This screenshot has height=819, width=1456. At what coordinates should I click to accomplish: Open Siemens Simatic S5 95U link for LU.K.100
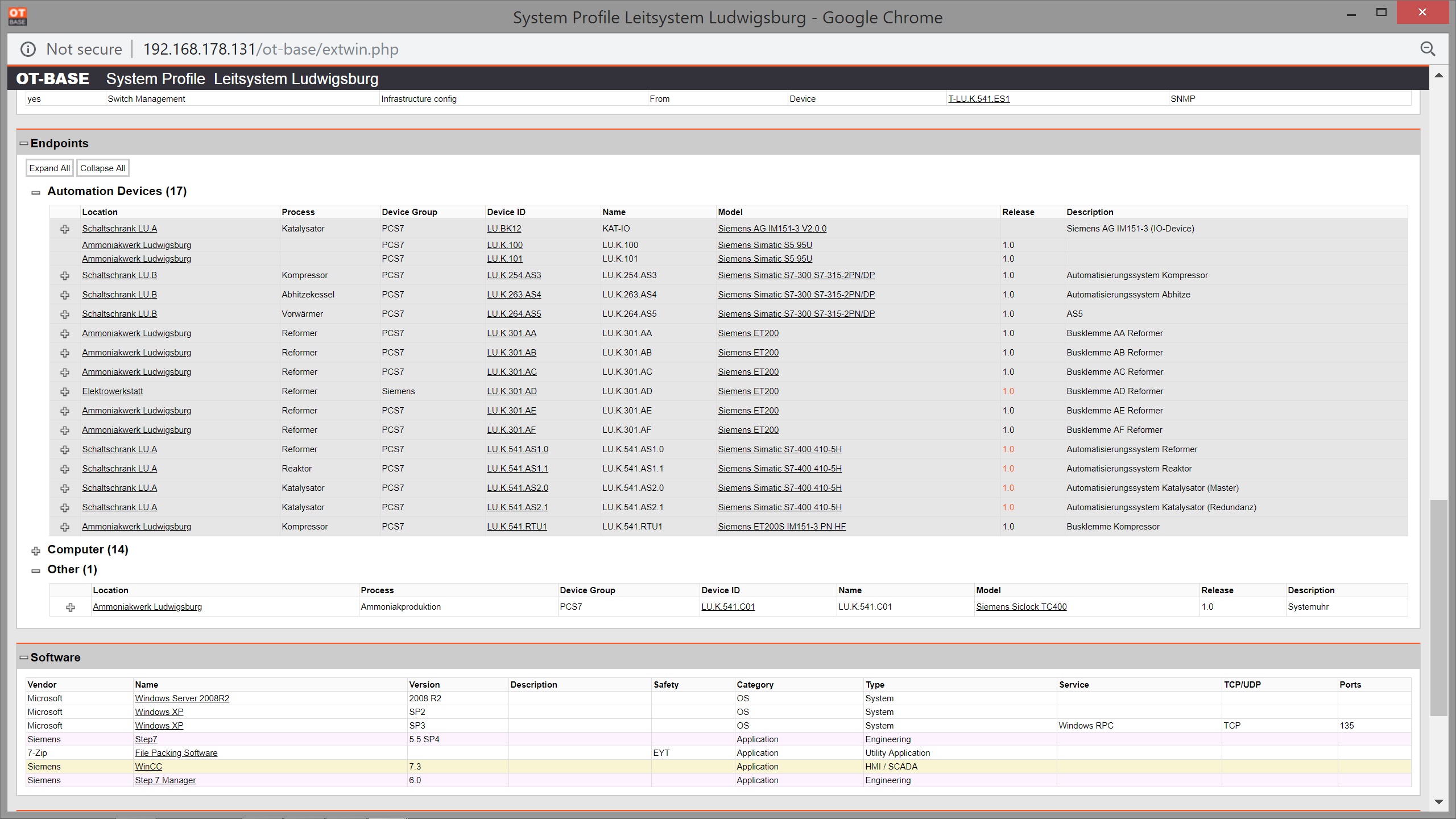(x=765, y=245)
